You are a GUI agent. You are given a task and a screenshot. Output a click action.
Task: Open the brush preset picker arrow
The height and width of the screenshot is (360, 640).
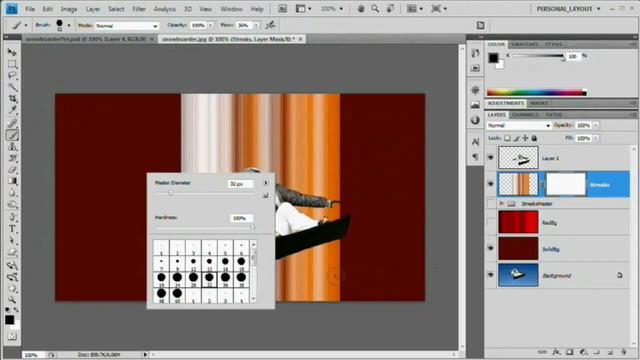(69, 25)
